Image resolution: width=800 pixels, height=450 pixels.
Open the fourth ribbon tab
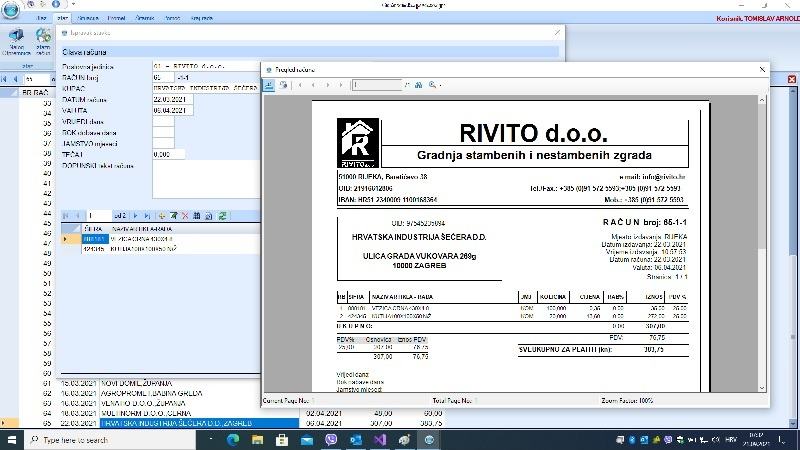(116, 18)
